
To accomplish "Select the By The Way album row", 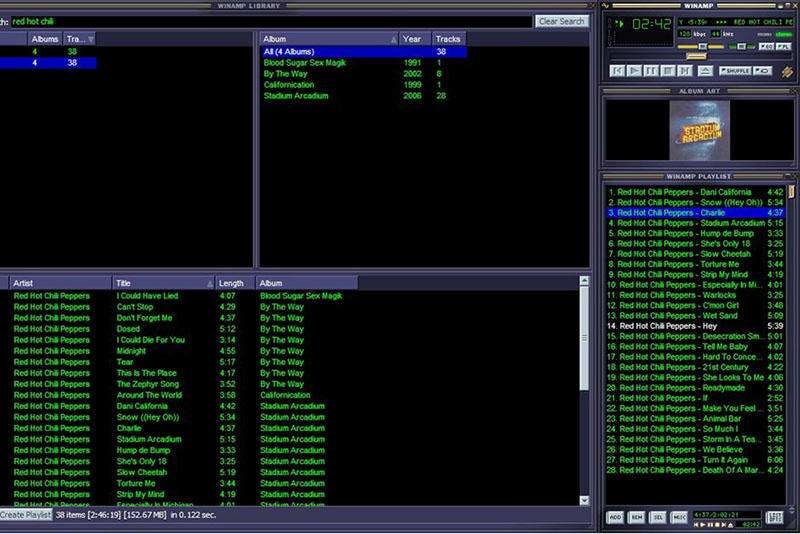I will point(284,74).
